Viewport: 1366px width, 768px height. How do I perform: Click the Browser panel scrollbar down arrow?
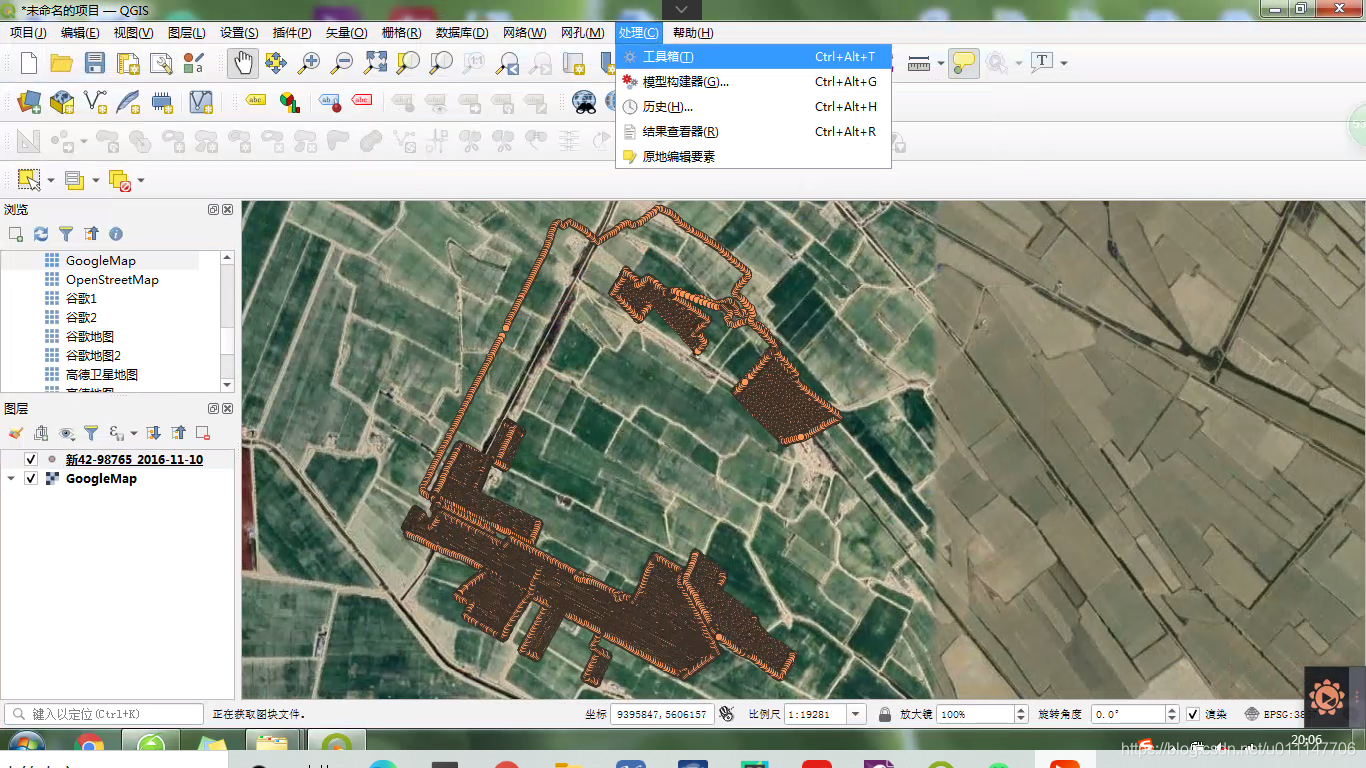227,385
